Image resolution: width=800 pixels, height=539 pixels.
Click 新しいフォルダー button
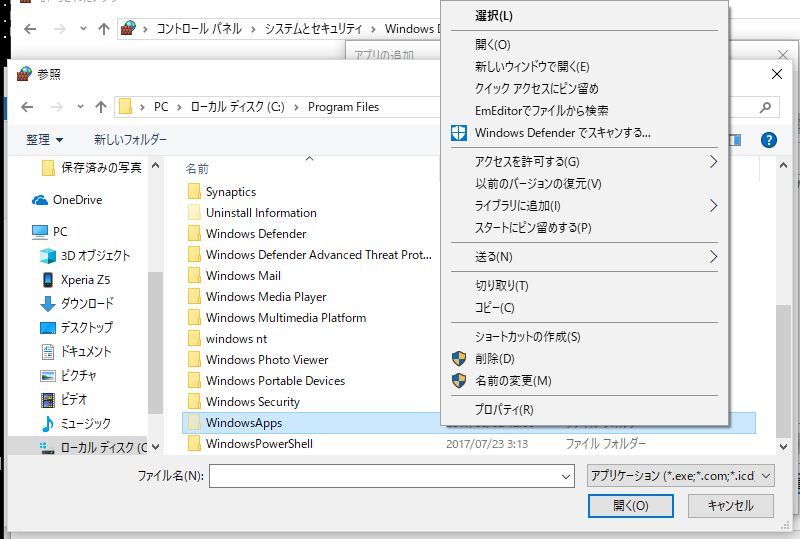pos(130,139)
